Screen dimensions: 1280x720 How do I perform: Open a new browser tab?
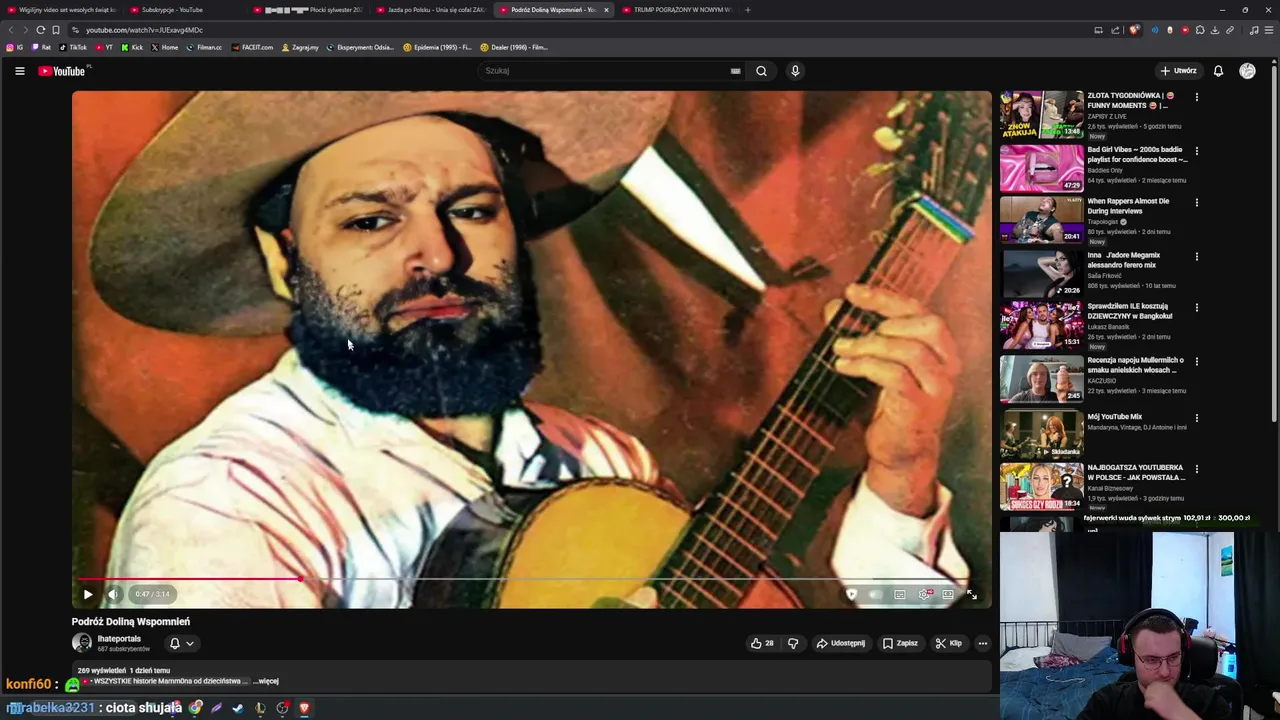tap(747, 10)
